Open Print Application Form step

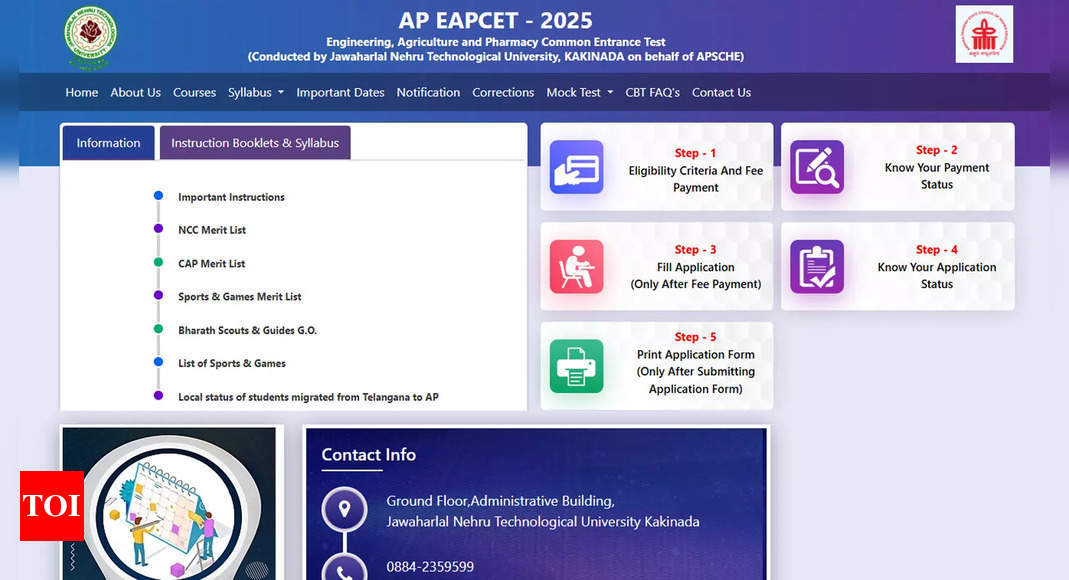tap(657, 366)
